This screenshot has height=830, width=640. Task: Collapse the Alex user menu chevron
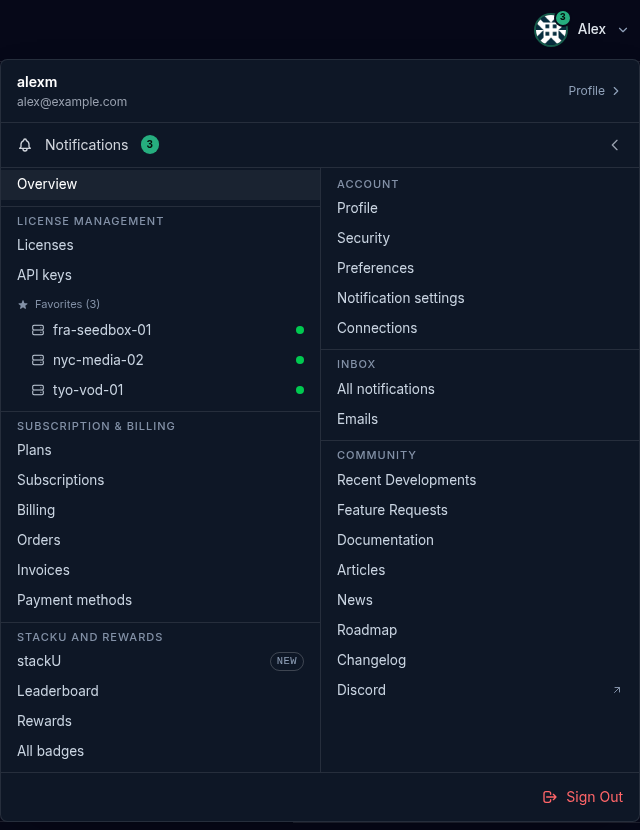click(x=623, y=30)
